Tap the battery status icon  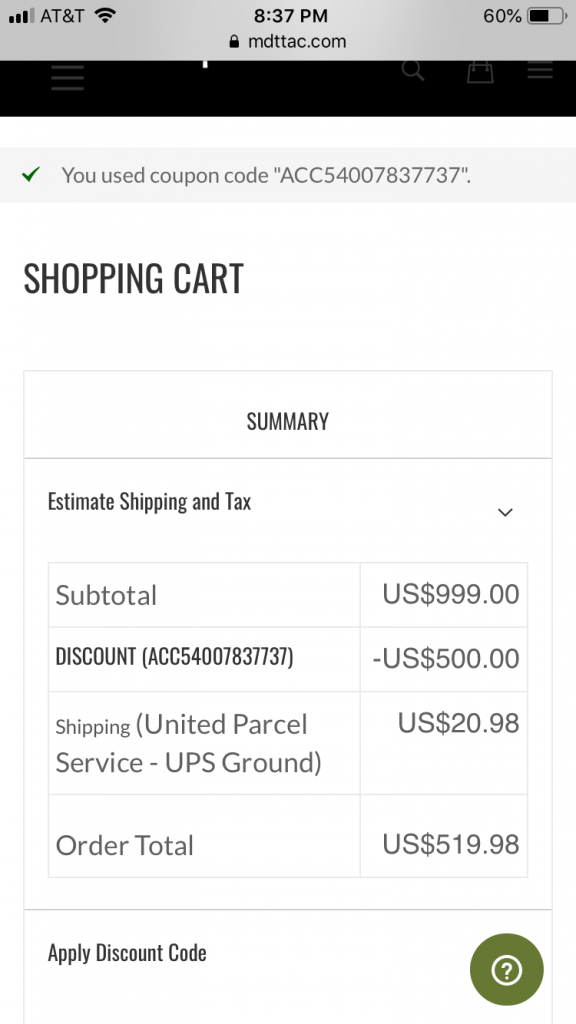click(x=547, y=16)
